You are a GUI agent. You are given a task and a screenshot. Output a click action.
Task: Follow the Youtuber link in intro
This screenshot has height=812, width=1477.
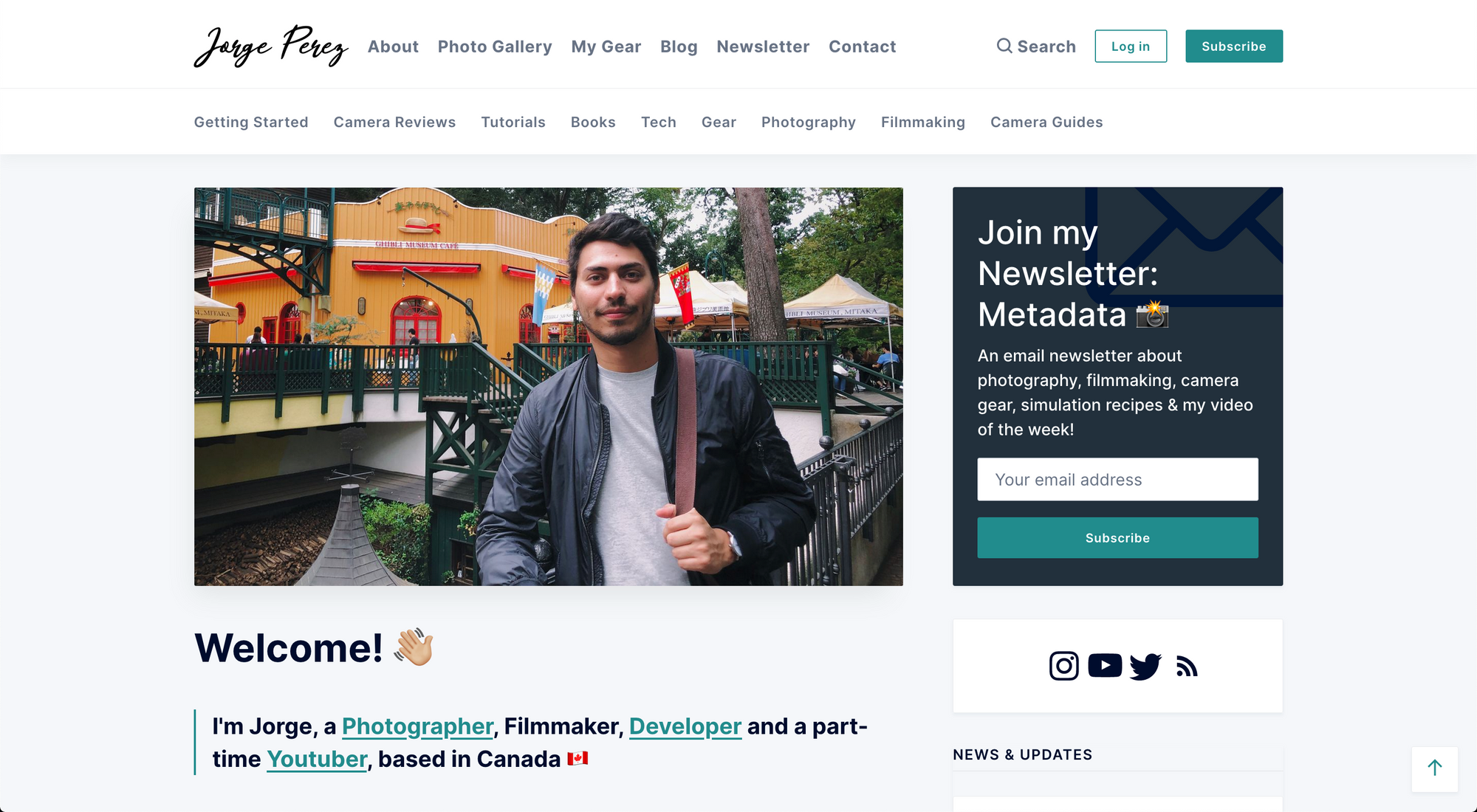(317, 759)
